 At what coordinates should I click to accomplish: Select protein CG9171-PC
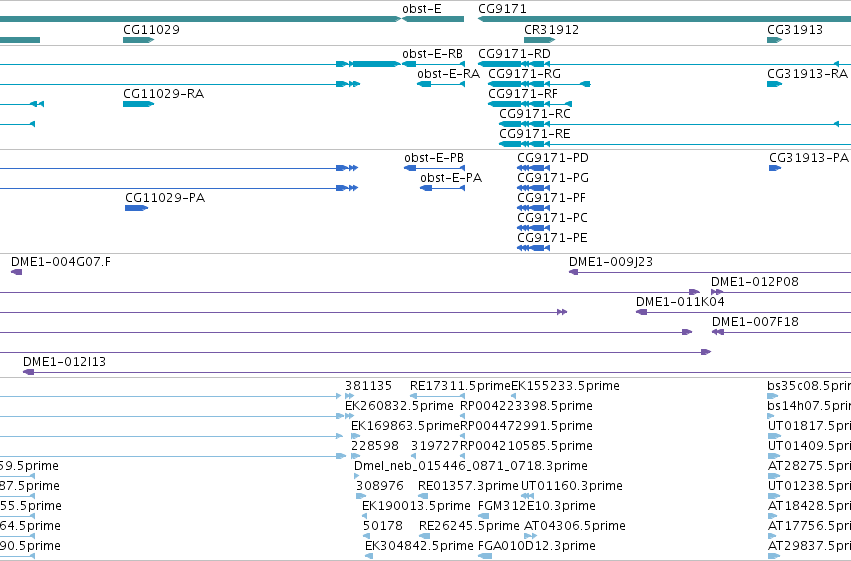(x=534, y=228)
